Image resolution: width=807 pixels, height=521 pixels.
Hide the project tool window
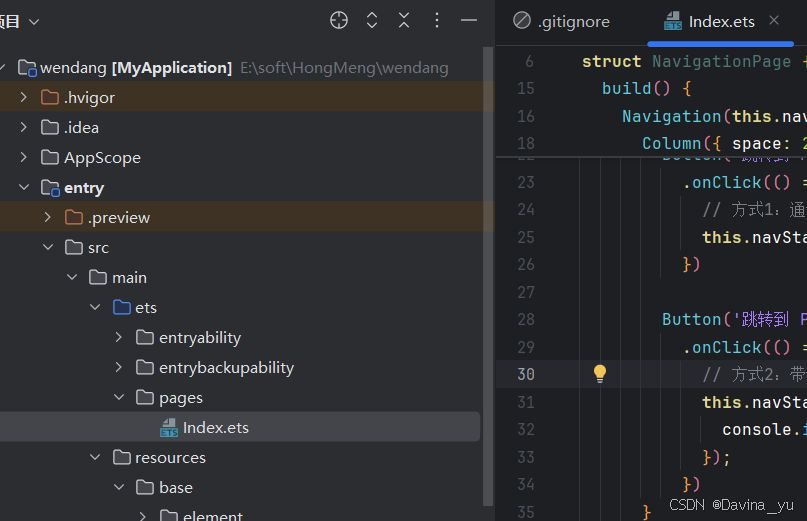469,21
